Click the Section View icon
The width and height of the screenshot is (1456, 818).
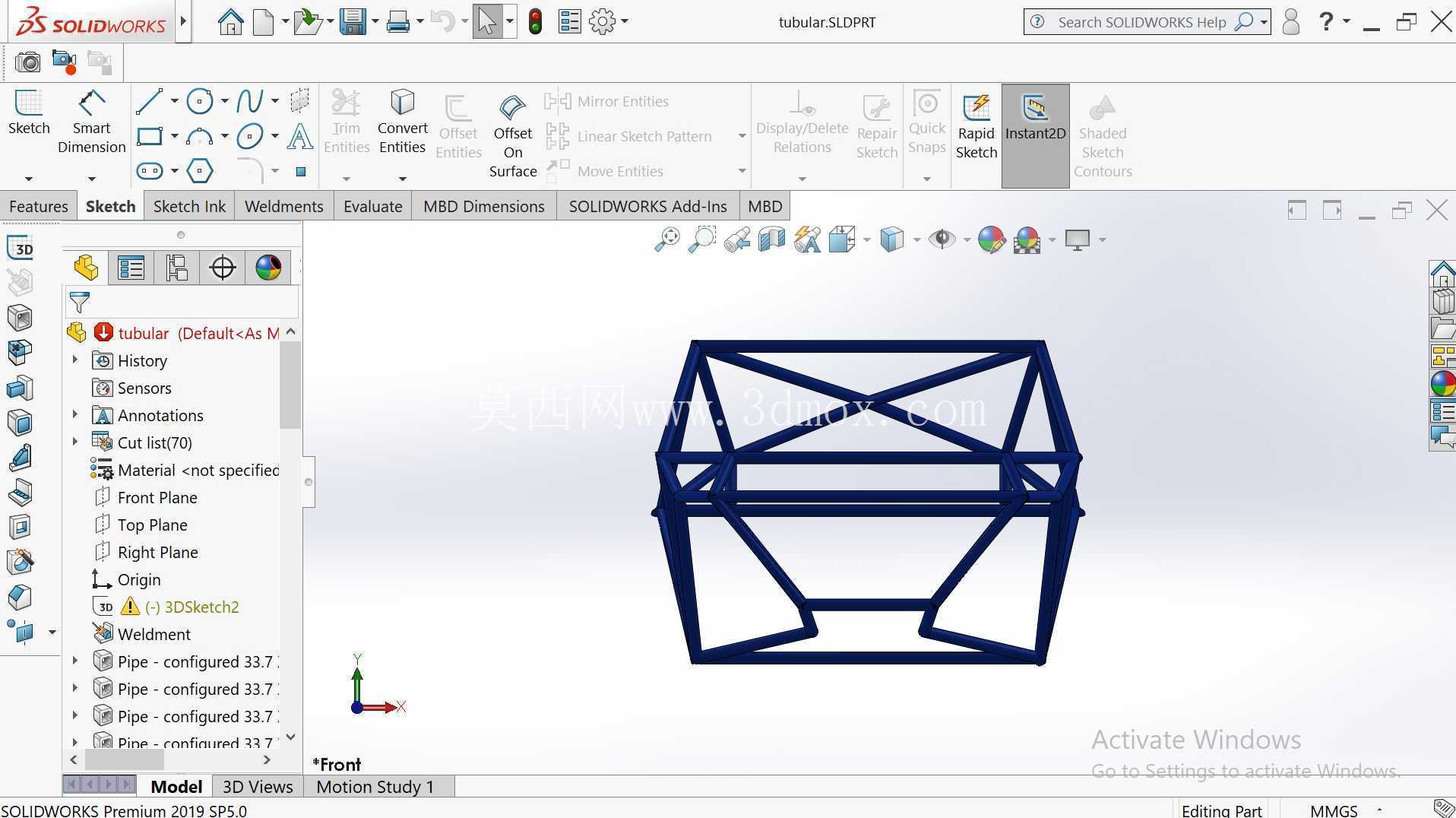point(771,240)
